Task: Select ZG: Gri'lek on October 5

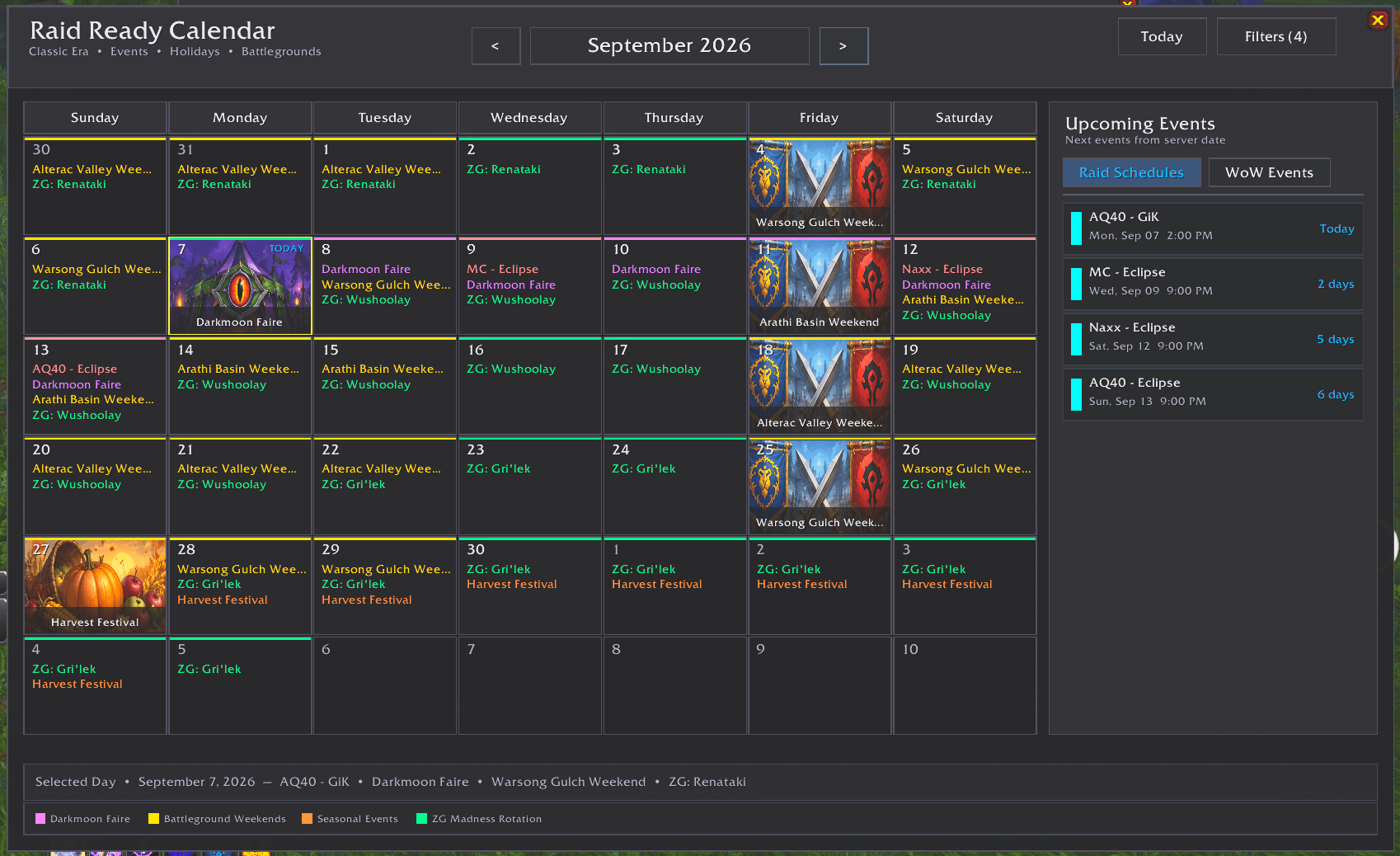Action: coord(209,670)
